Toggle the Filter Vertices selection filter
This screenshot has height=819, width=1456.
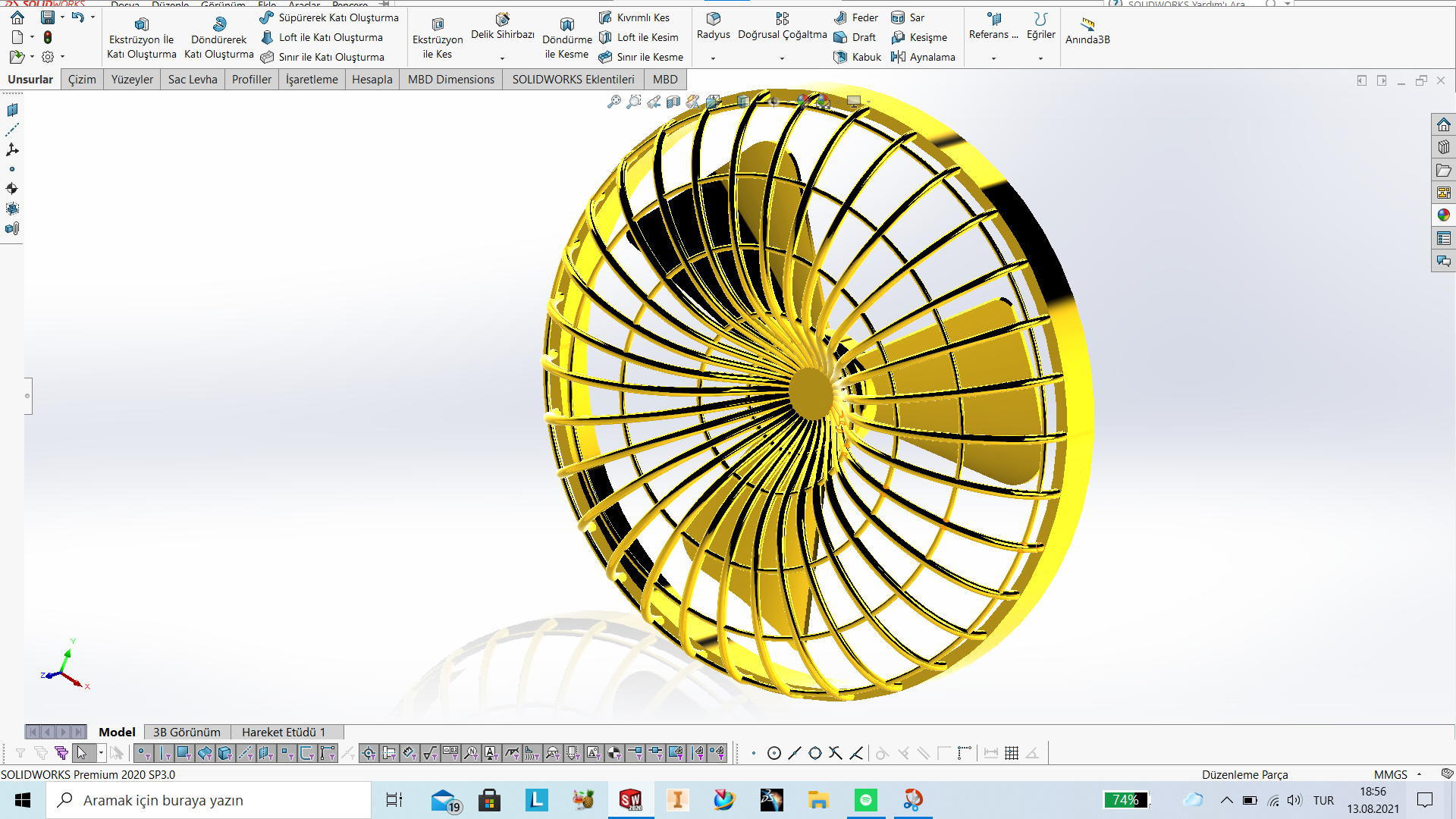[x=144, y=753]
